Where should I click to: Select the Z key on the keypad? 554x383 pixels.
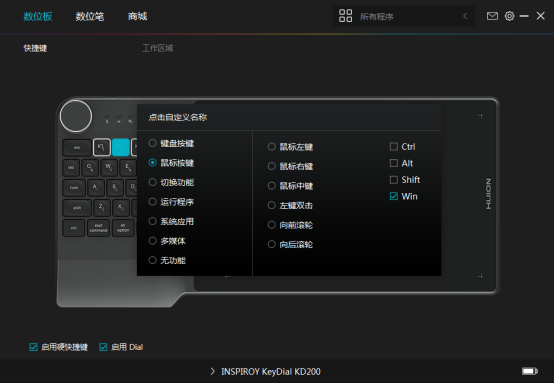tap(102, 208)
